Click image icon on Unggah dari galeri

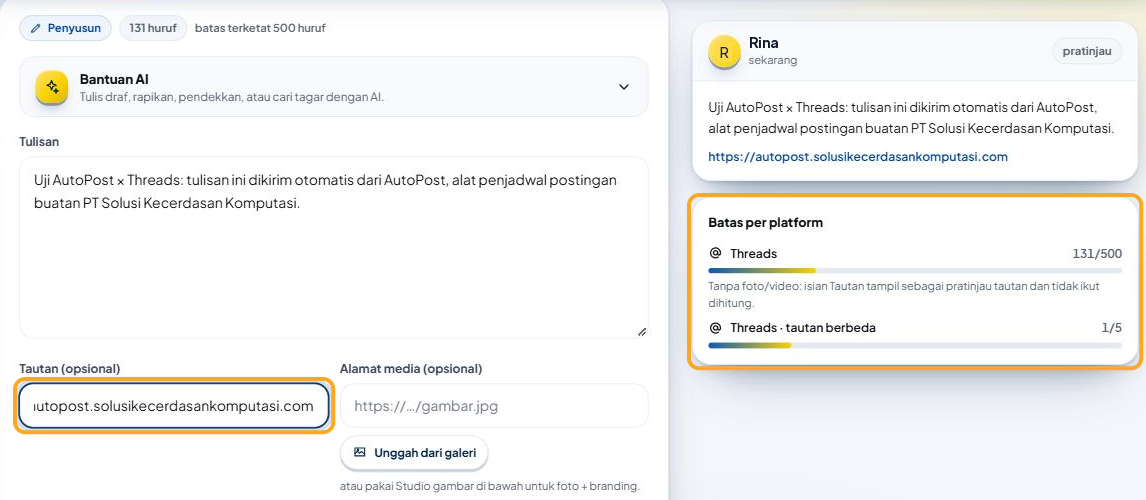360,452
